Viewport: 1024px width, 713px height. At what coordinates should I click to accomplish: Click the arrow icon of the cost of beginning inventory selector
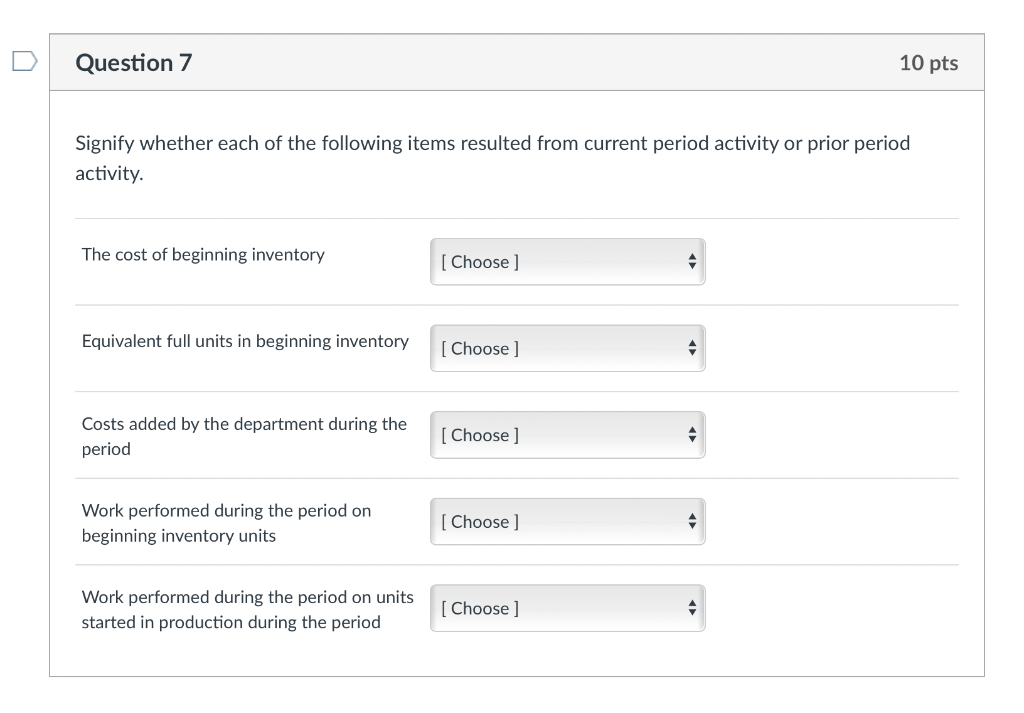click(x=691, y=262)
